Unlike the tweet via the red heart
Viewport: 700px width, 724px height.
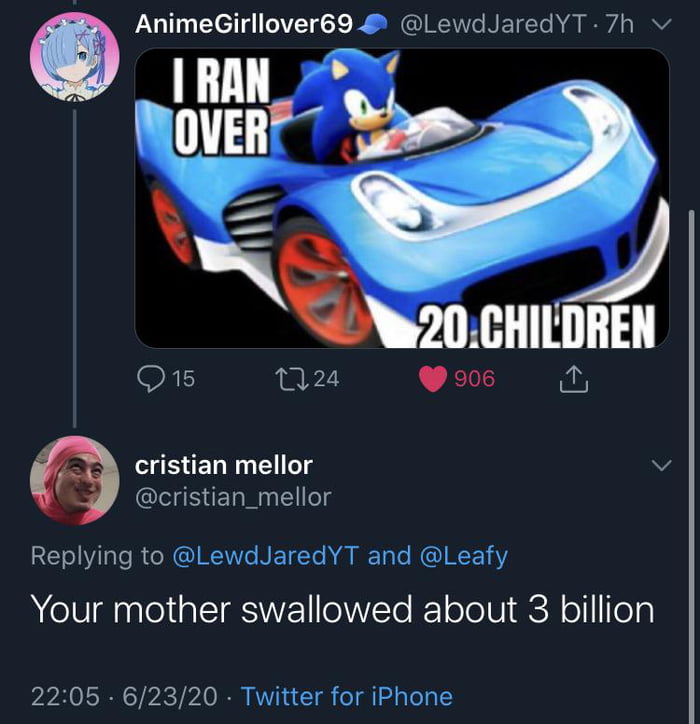click(433, 378)
